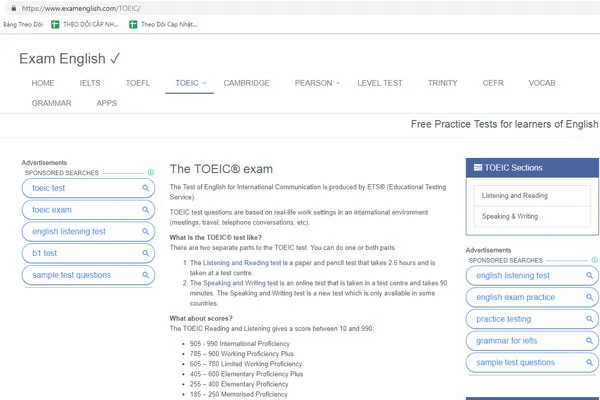Screen dimensions: 600x400
Task: Click the text 405 – 600 Elementary Proficiency Plus
Action: pos(246,374)
